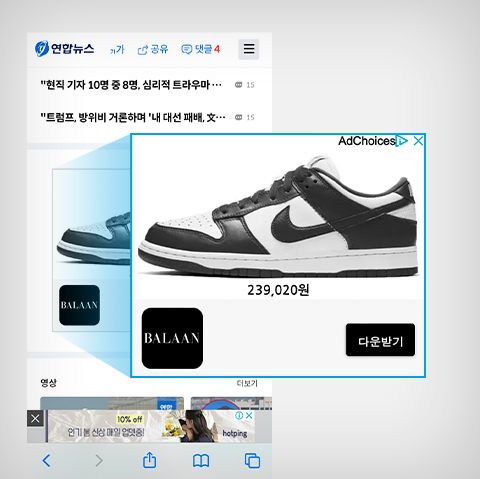Open comments via 댓글 4
Screen dimensions: 480x479
pos(201,49)
